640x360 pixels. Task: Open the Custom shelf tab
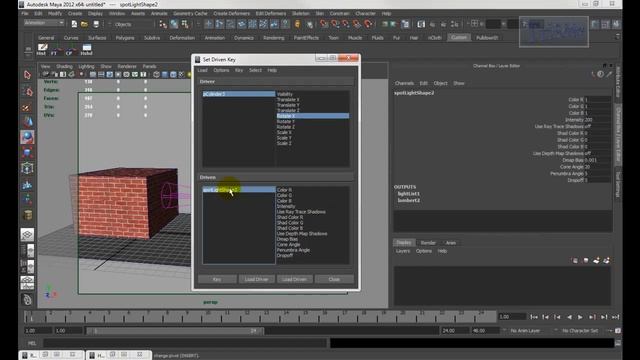[459, 38]
